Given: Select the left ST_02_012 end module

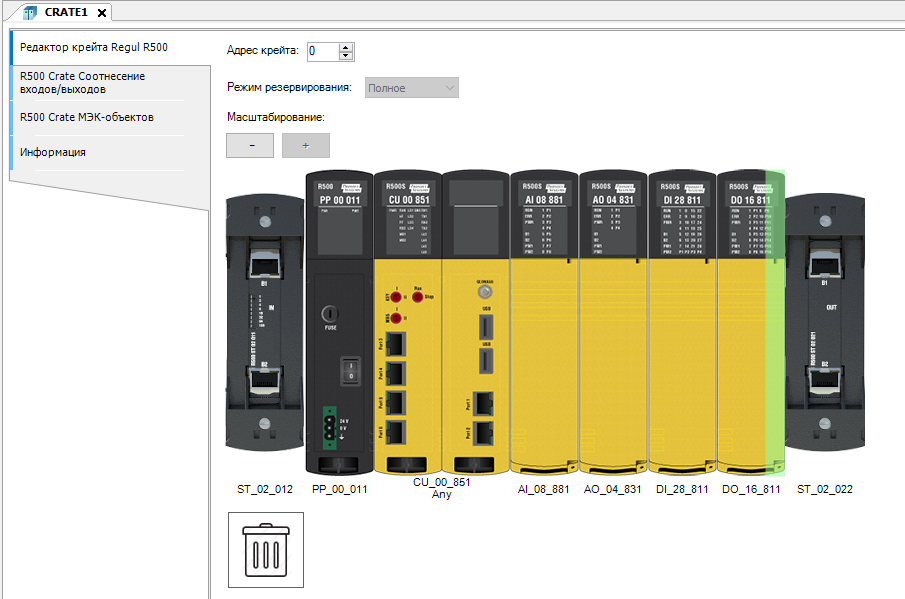Looking at the screenshot, I should 265,320.
